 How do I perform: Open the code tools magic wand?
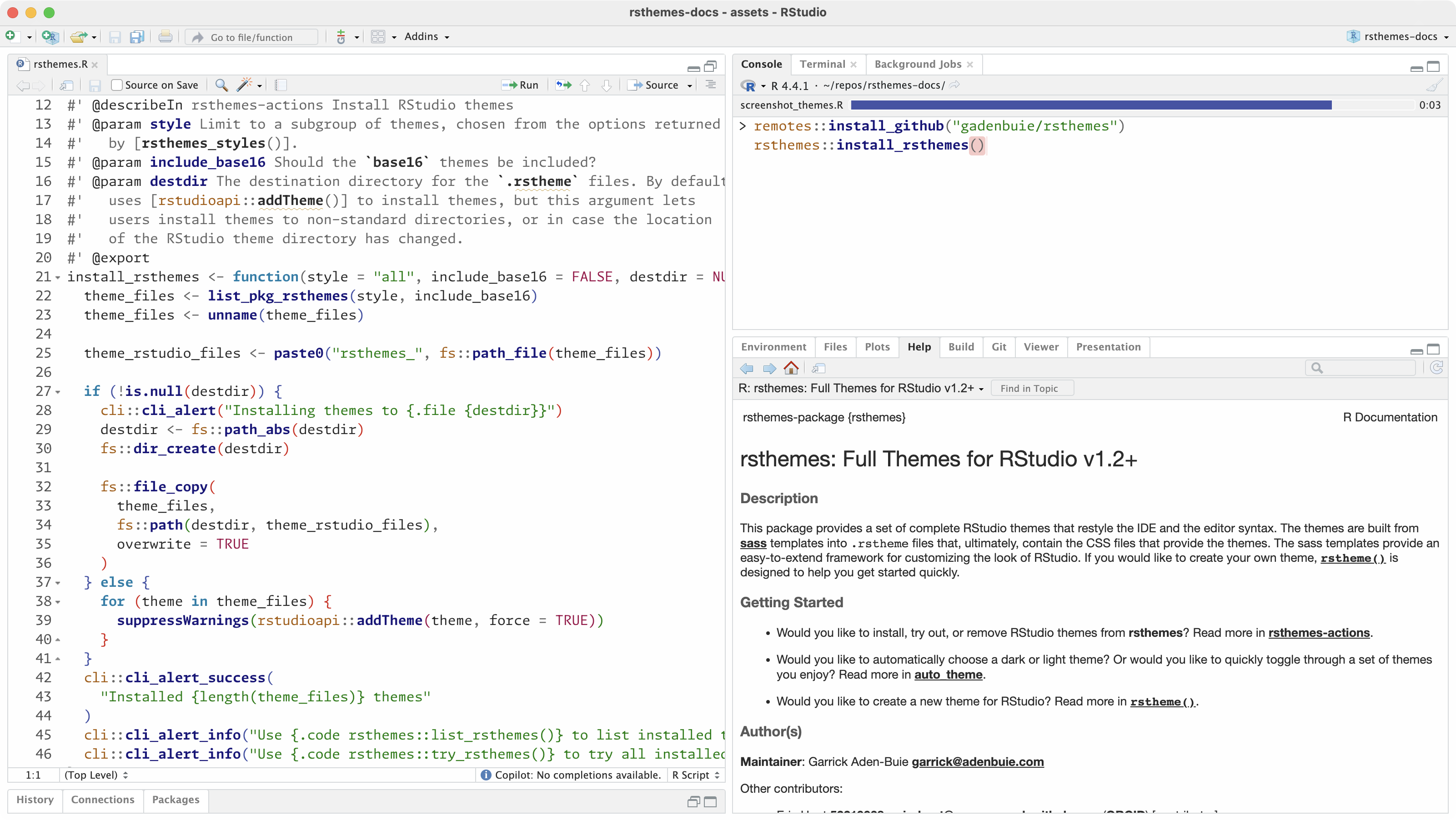point(244,85)
